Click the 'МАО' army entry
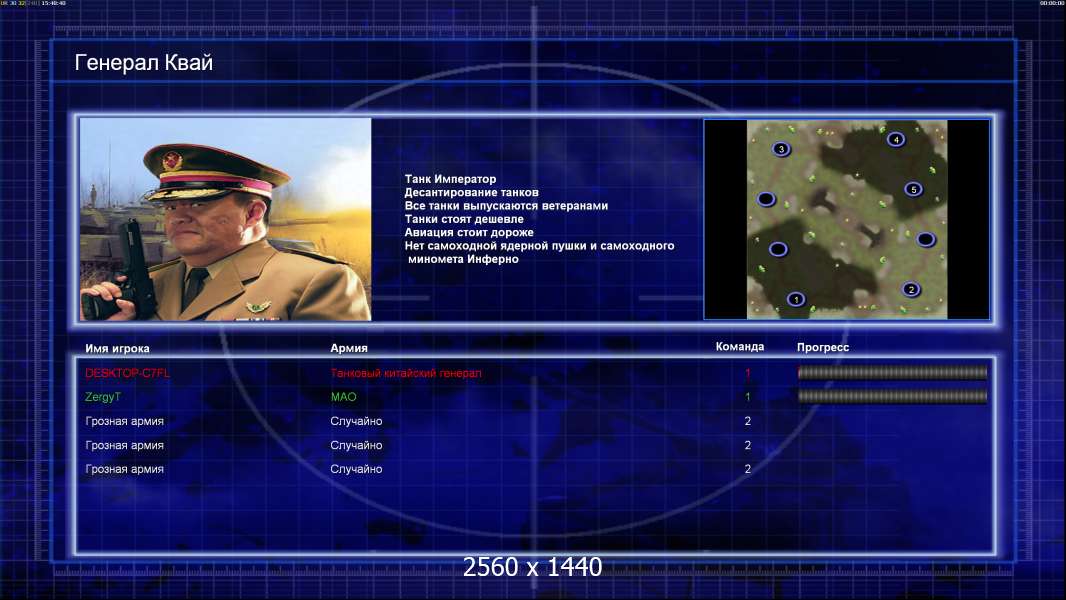1066x600 pixels. (343, 397)
